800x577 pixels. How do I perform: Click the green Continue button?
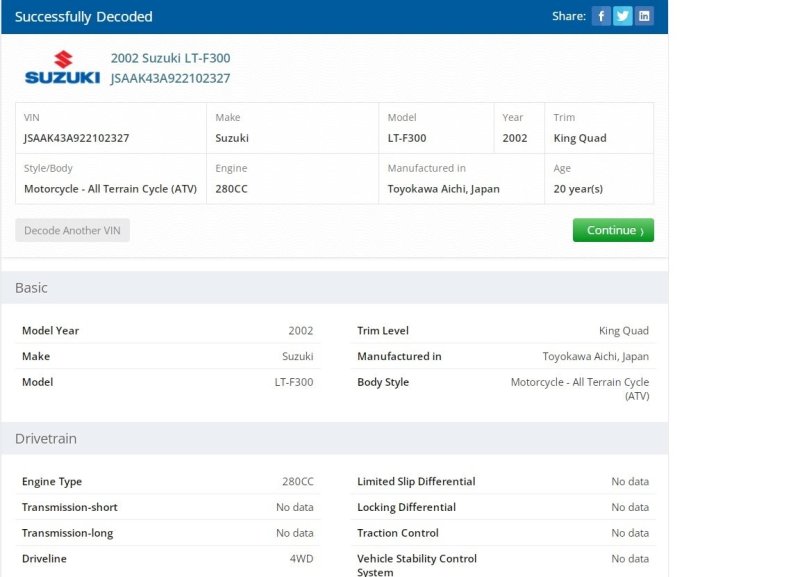point(613,230)
